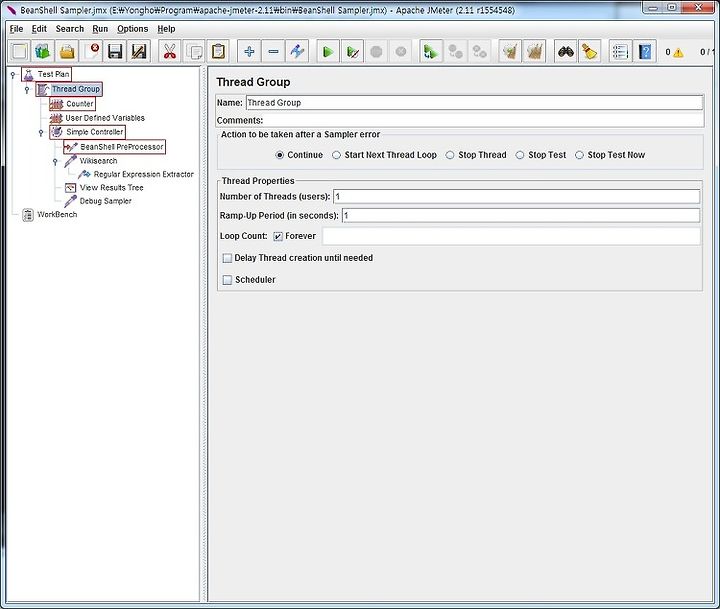Open Search with the binoculars icon
This screenshot has height=609, width=720.
click(565, 51)
